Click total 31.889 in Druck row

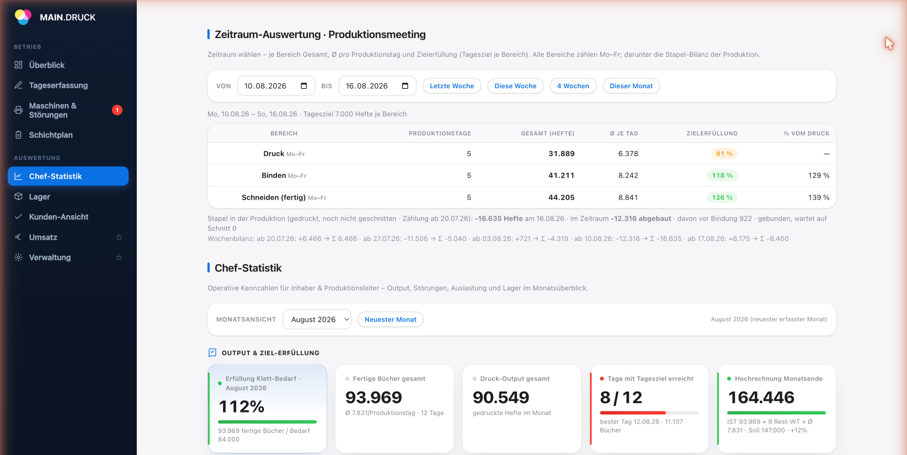561,154
